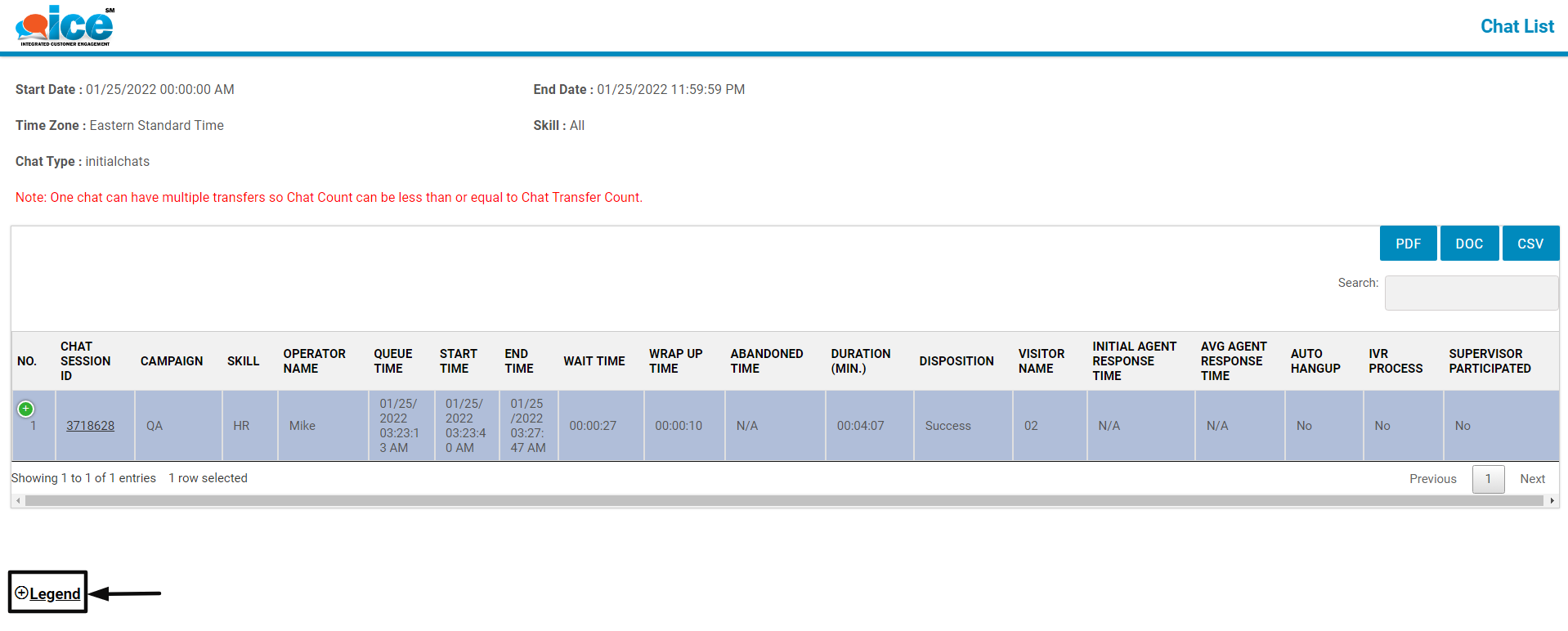
Task: Click the iCE logo in the header
Action: pos(65,26)
